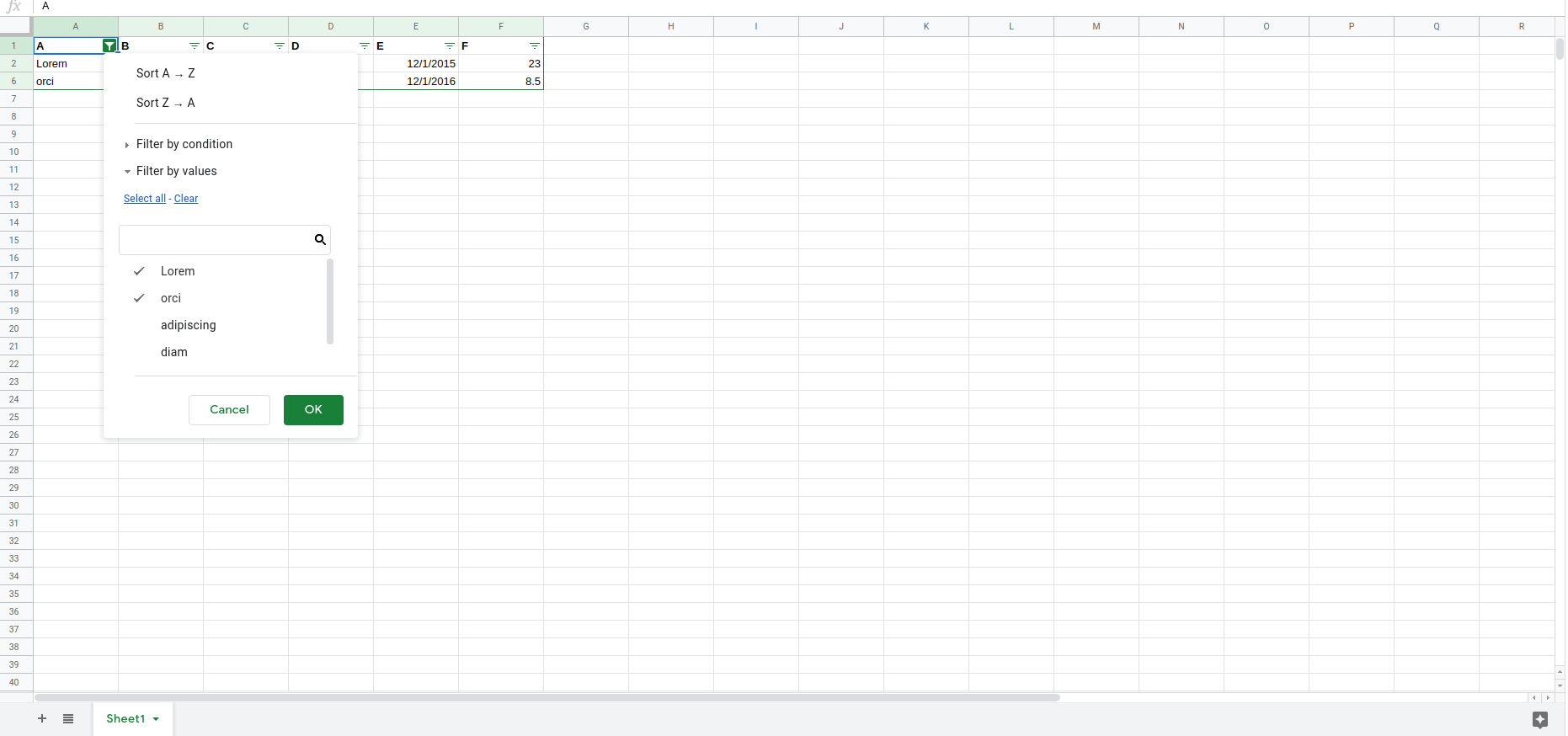Click the filter values list scrollbar
Viewport: 1568px width, 736px height.
pos(330,301)
